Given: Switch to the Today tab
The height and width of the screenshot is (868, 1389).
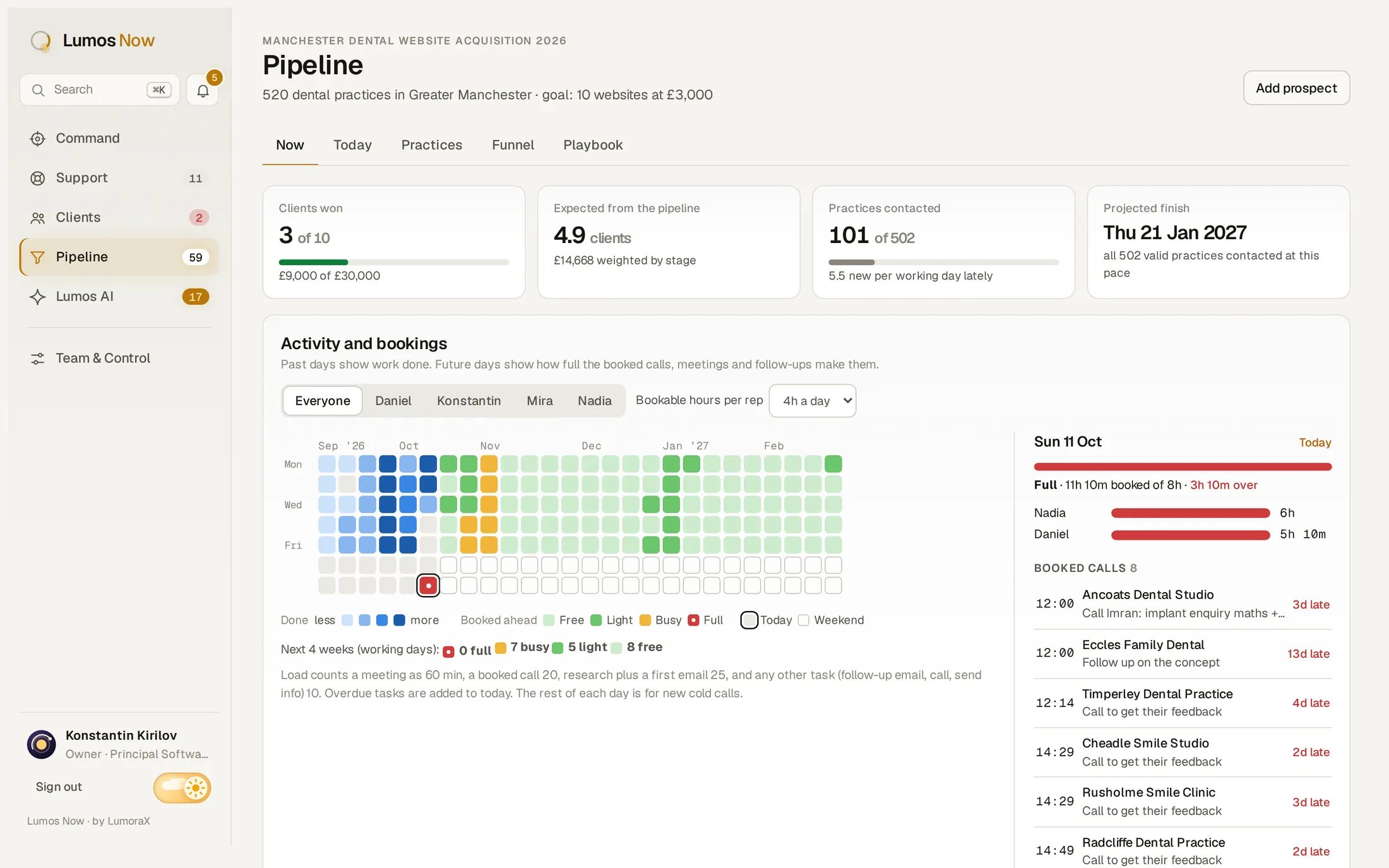Looking at the screenshot, I should point(352,145).
